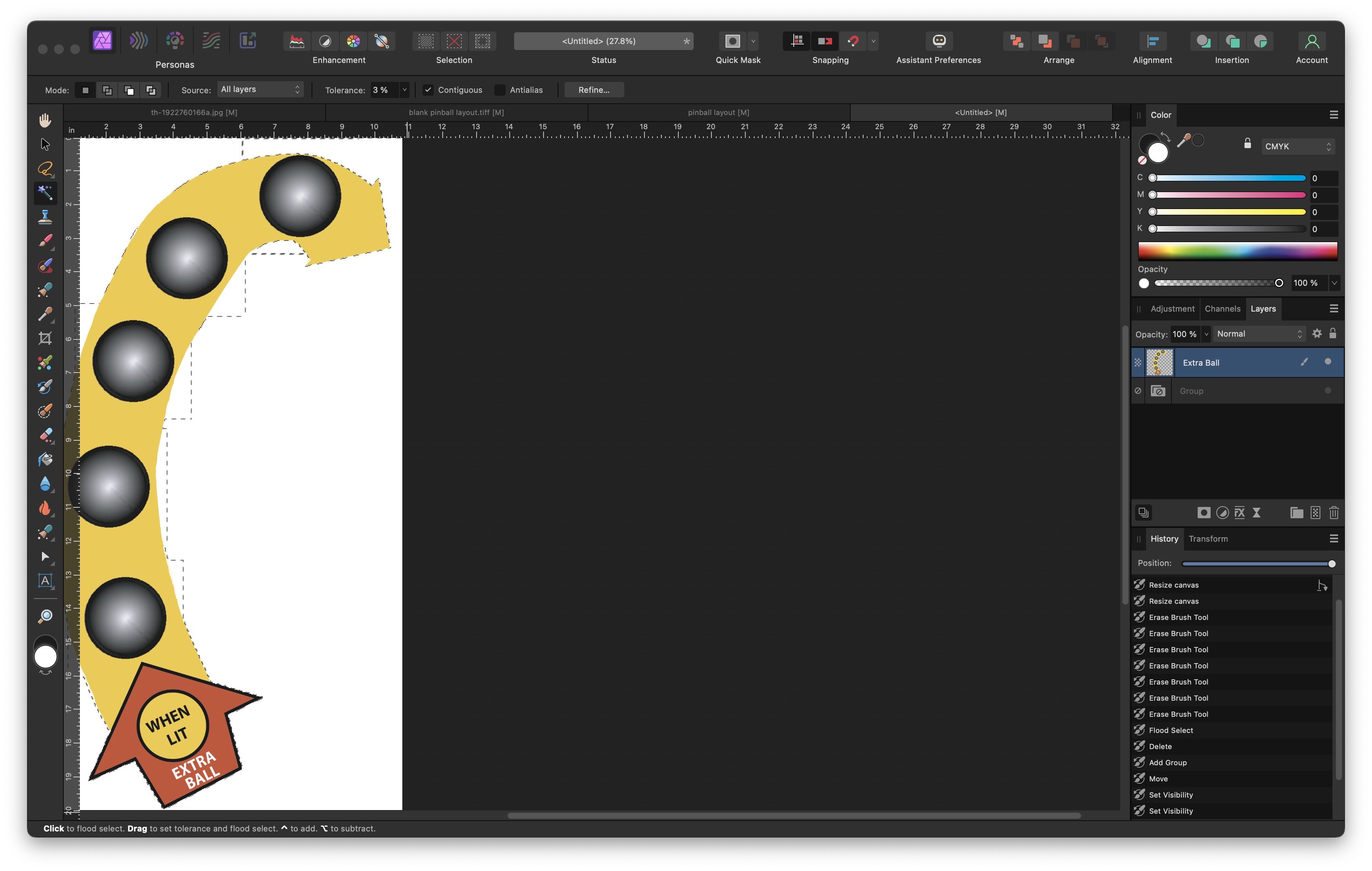Open the Transform panel tab
This screenshot has height=871, width=1372.
1208,539
